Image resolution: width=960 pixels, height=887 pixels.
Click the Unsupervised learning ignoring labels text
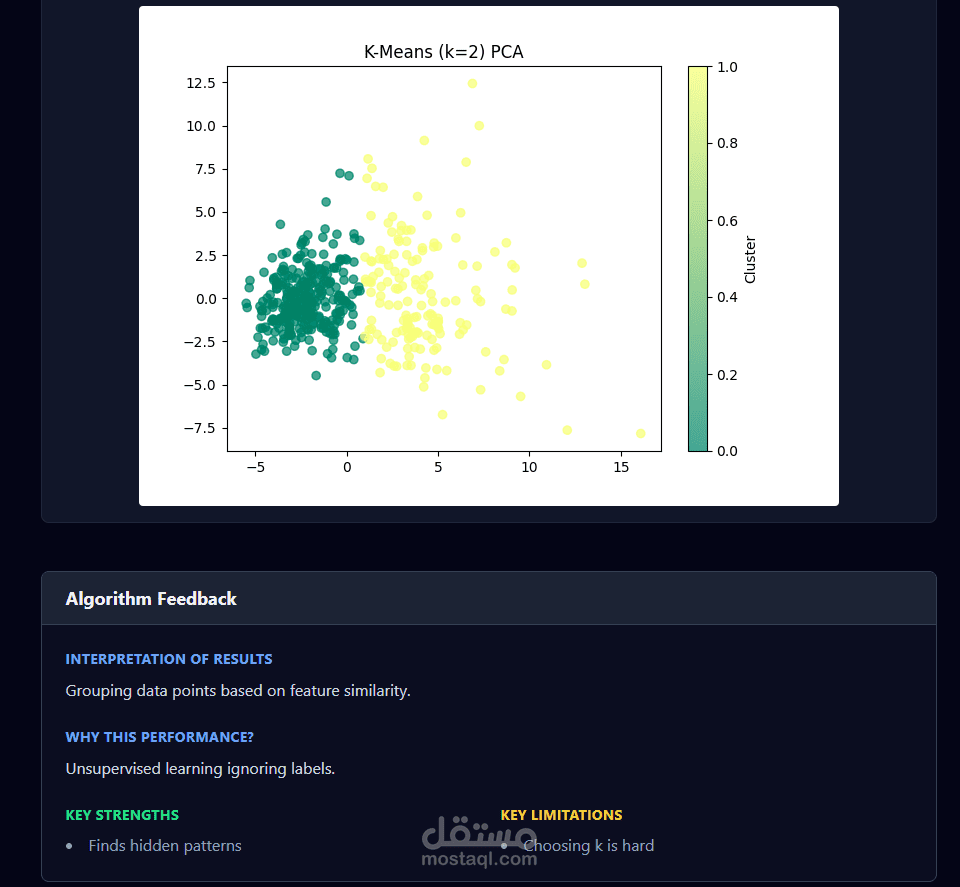[x=200, y=769]
